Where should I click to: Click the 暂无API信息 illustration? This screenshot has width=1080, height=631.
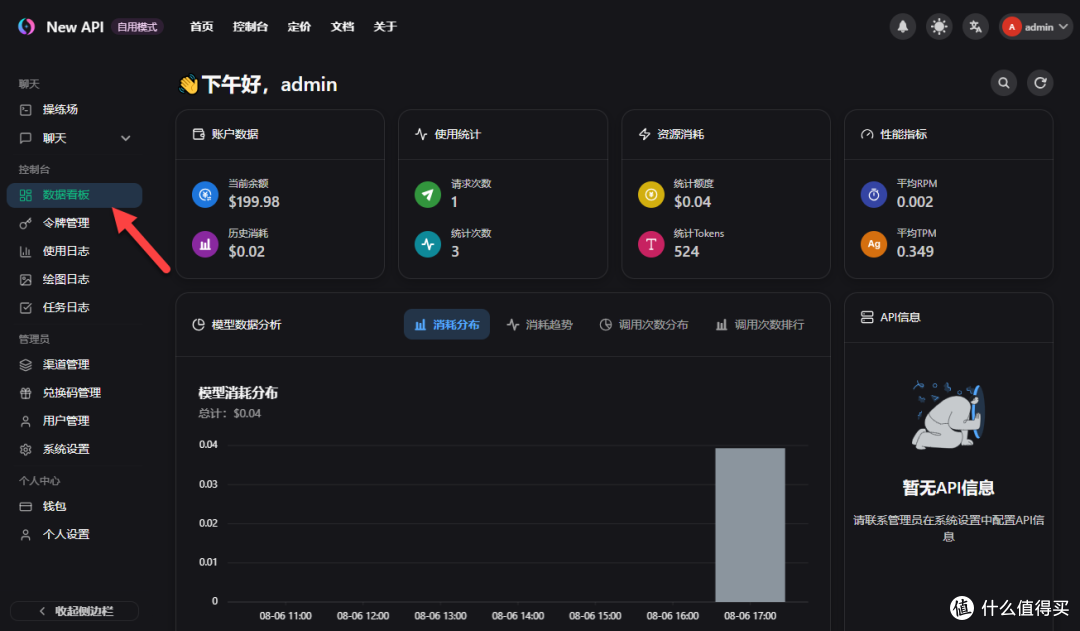(x=948, y=415)
